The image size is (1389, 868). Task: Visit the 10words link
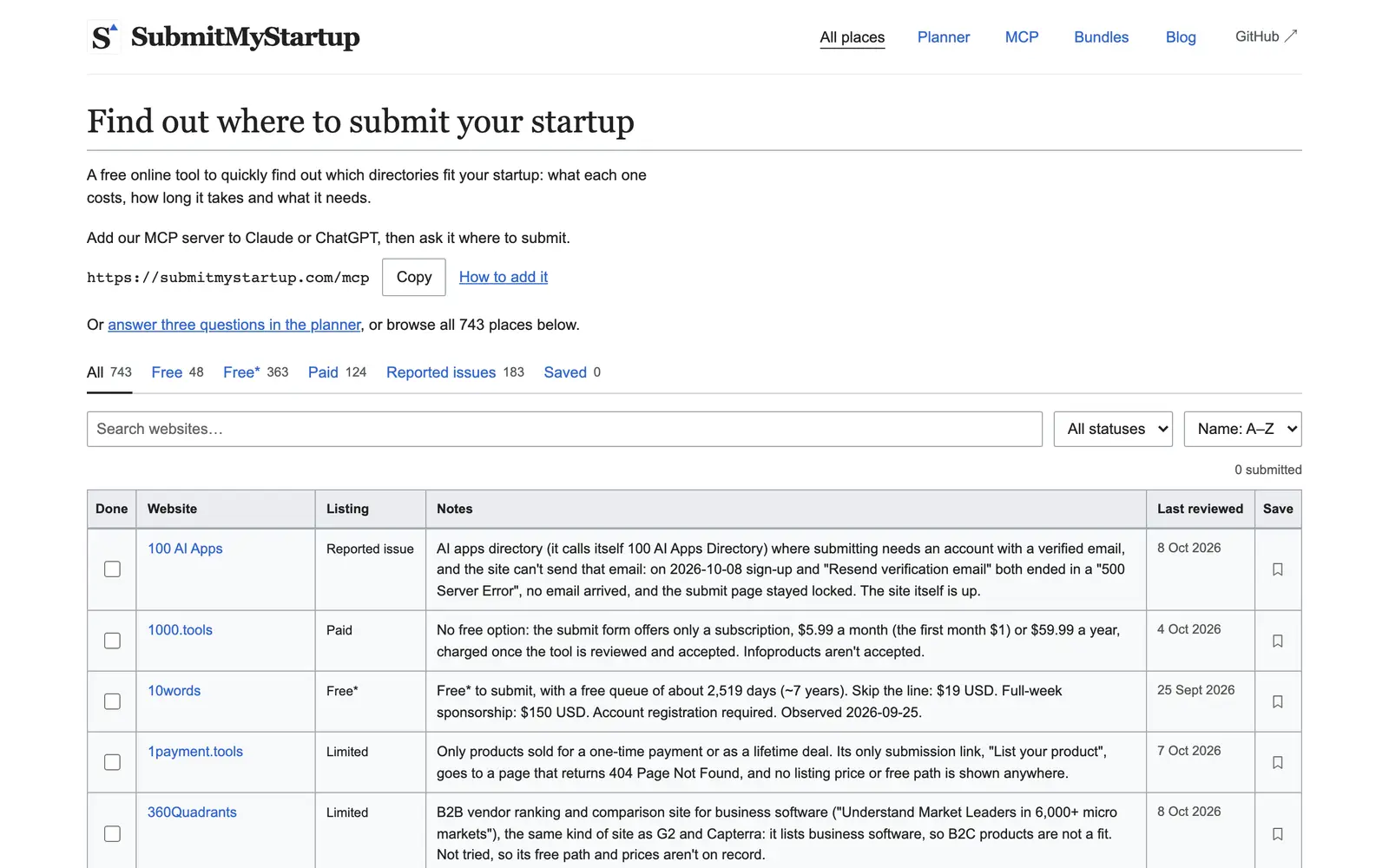[174, 691]
